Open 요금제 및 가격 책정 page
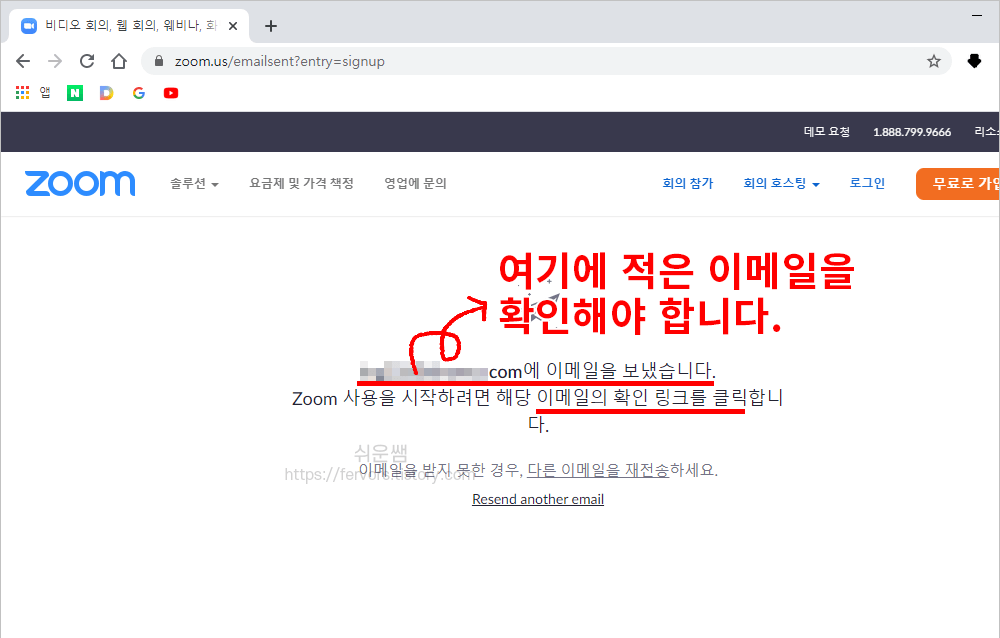 point(301,184)
